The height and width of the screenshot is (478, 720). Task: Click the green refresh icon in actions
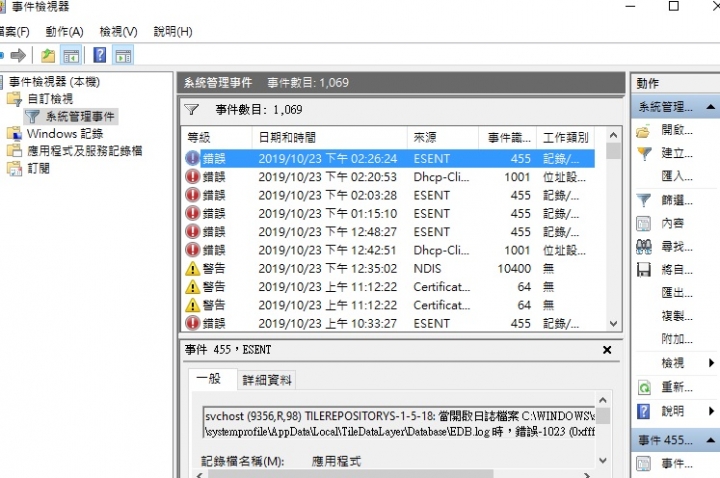pos(644,388)
